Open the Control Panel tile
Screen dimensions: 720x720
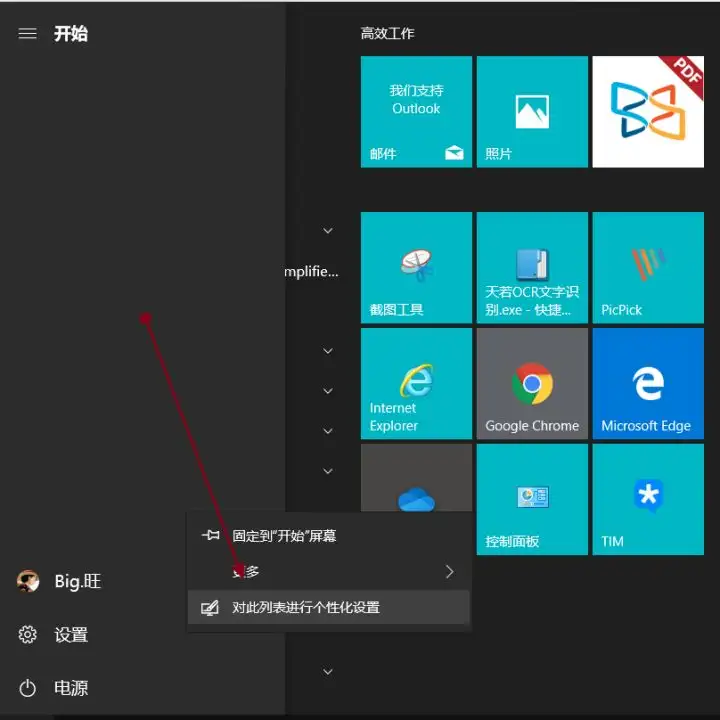coord(532,499)
